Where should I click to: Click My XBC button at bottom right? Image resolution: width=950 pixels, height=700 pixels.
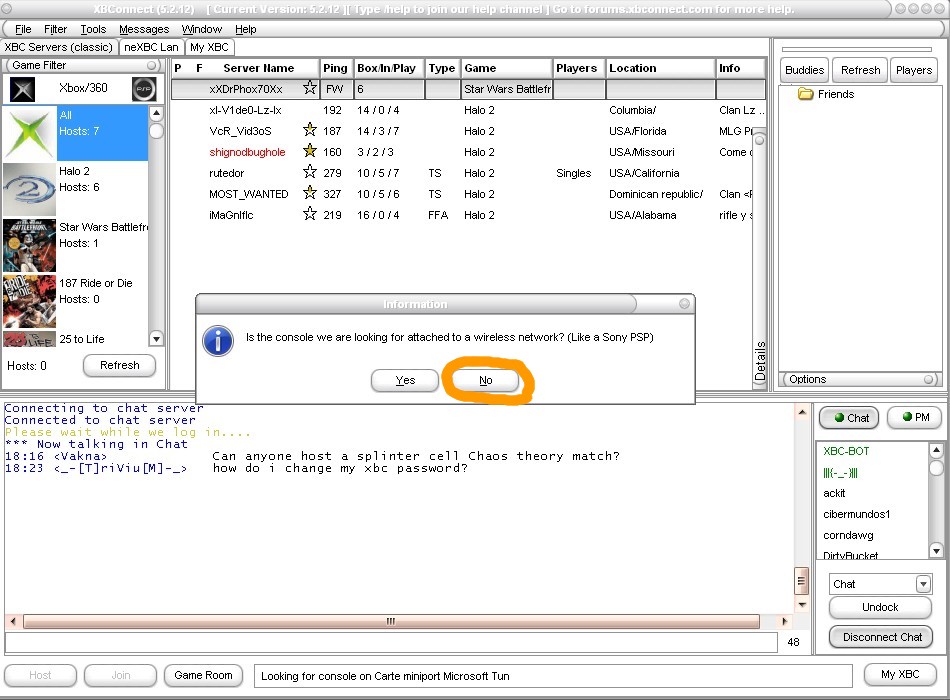click(x=900, y=675)
